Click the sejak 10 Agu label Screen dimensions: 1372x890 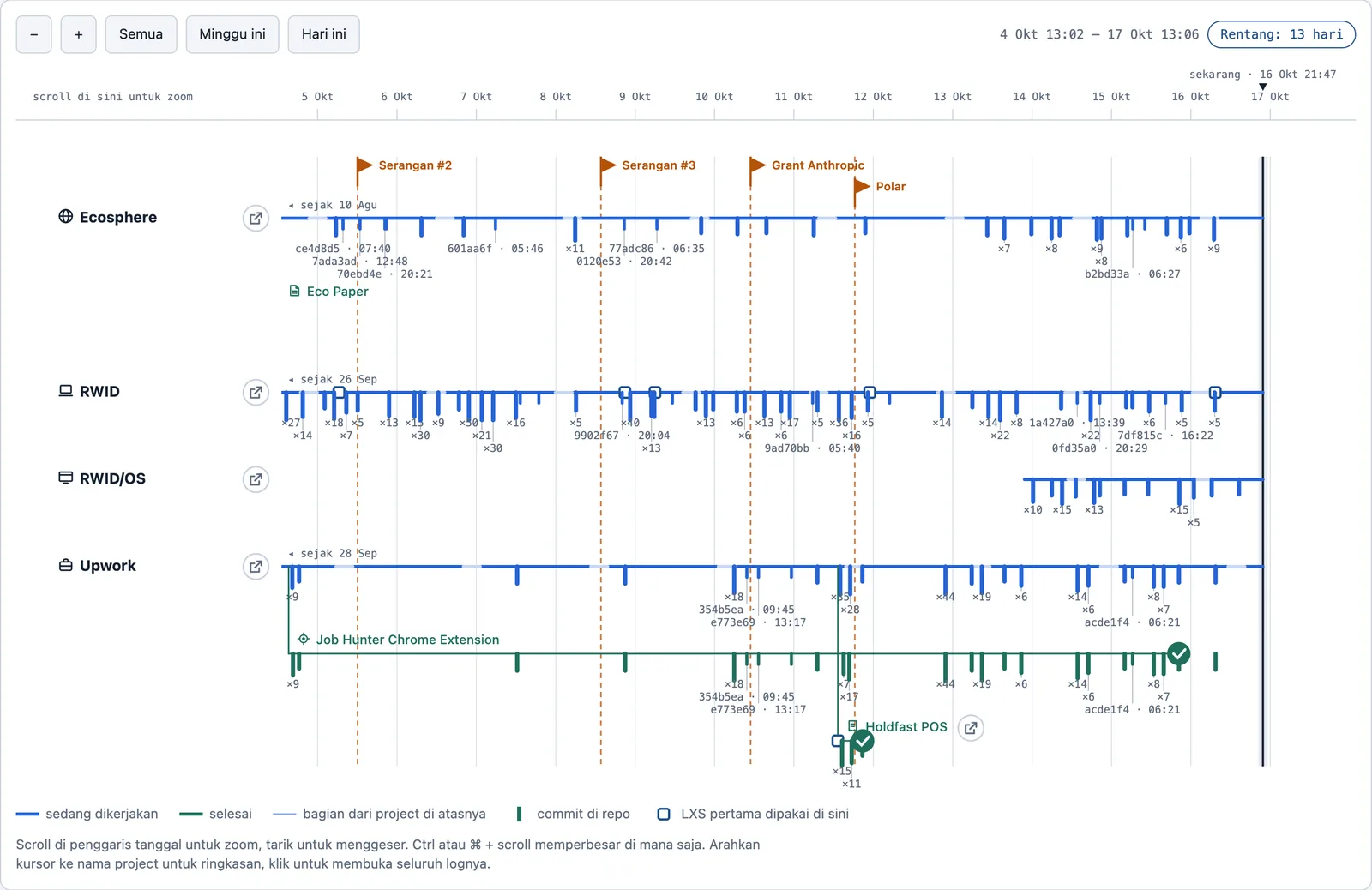[333, 205]
